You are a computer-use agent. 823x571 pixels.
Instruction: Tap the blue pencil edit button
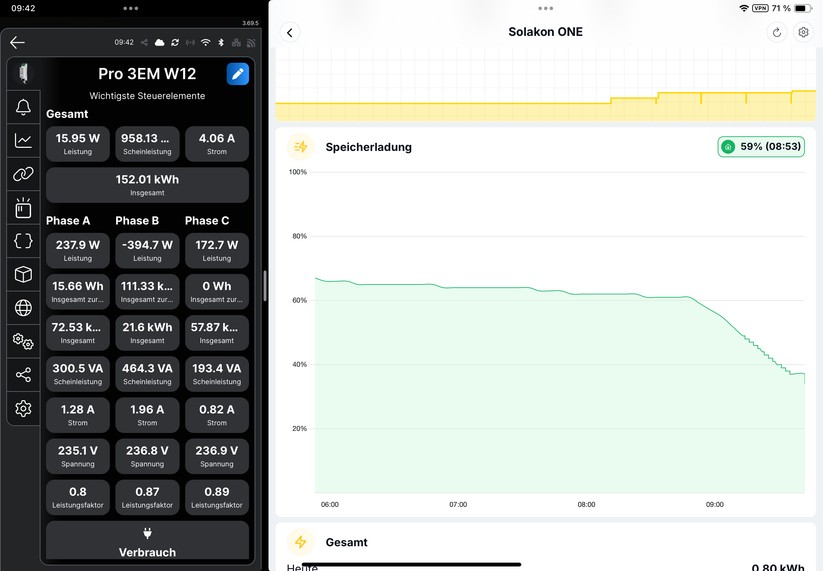(237, 74)
